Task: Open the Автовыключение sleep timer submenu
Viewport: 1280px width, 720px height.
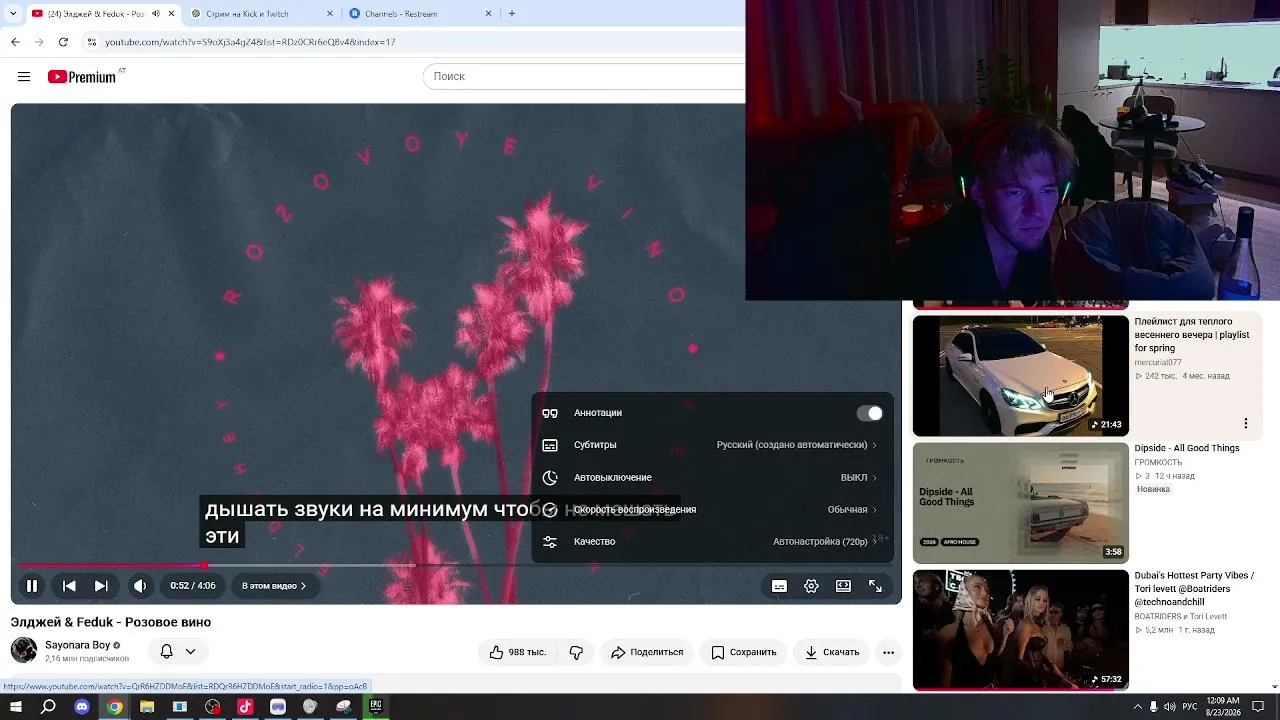Action: [x=712, y=477]
